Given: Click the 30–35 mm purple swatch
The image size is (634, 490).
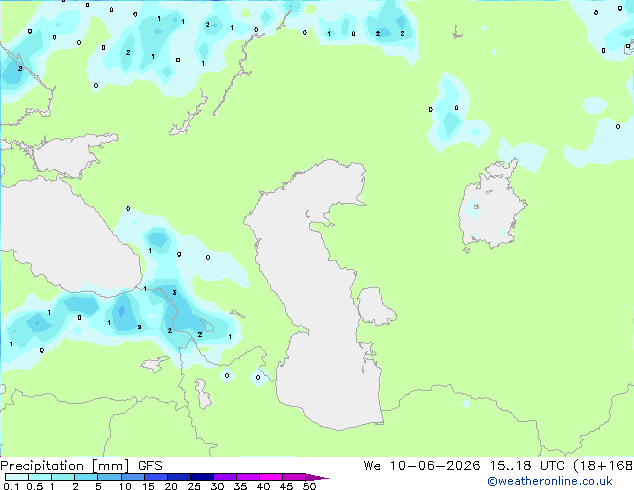Looking at the screenshot, I should coord(224,477).
